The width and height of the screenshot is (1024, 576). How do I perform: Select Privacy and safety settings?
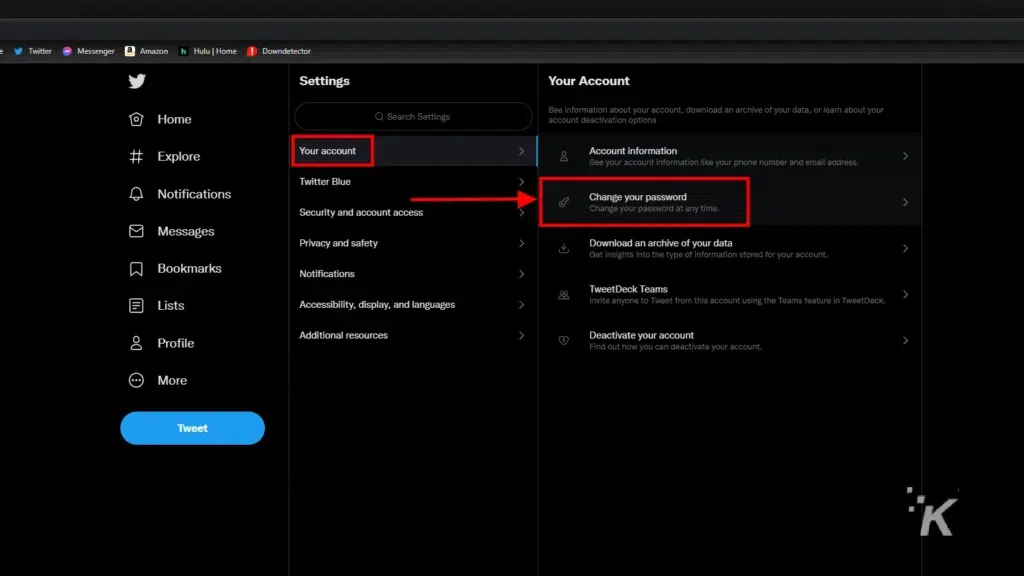(x=413, y=243)
